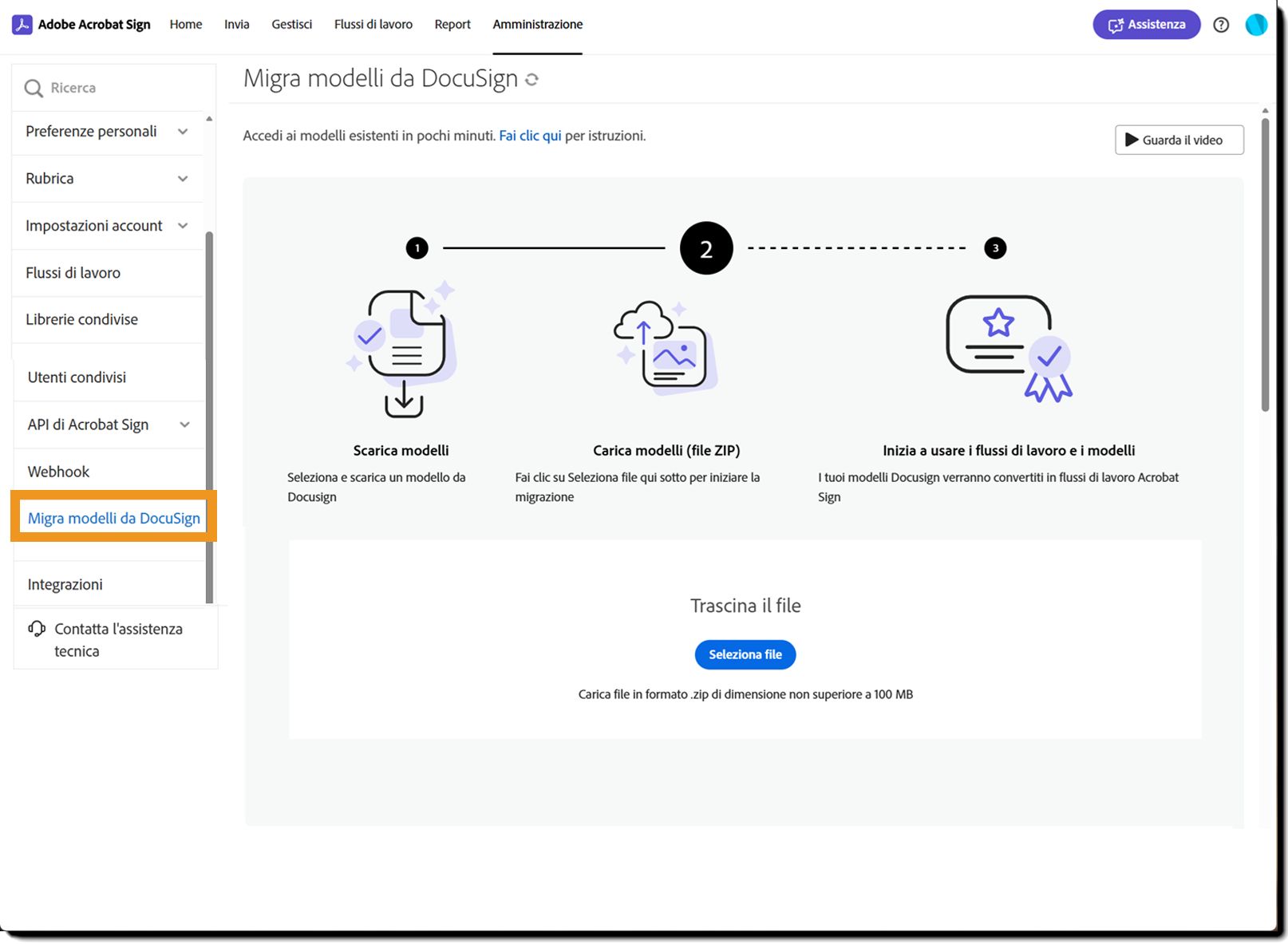Click the Guarda il video button
The image size is (1288, 944).
(1179, 140)
